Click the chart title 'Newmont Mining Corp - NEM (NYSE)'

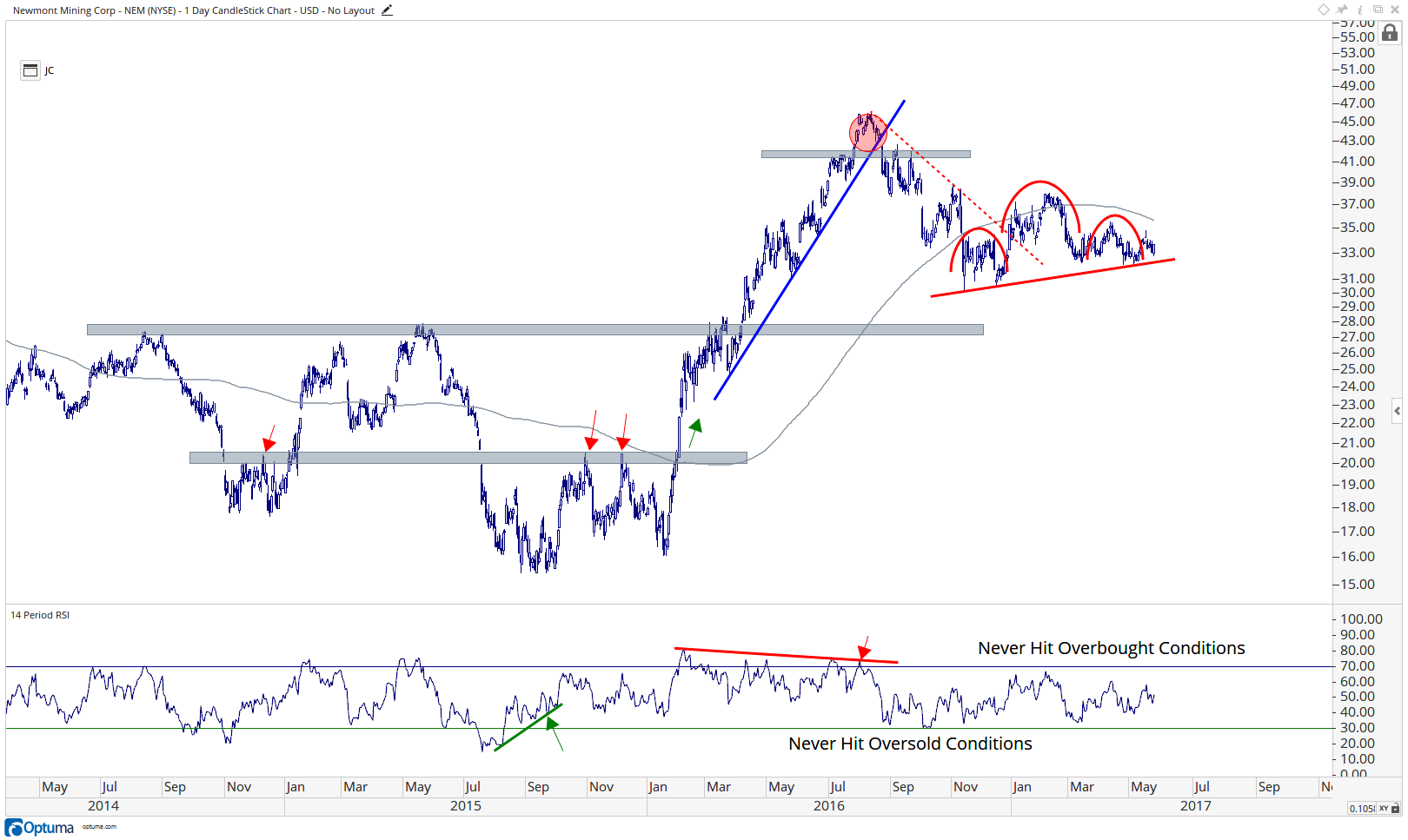[x=95, y=10]
